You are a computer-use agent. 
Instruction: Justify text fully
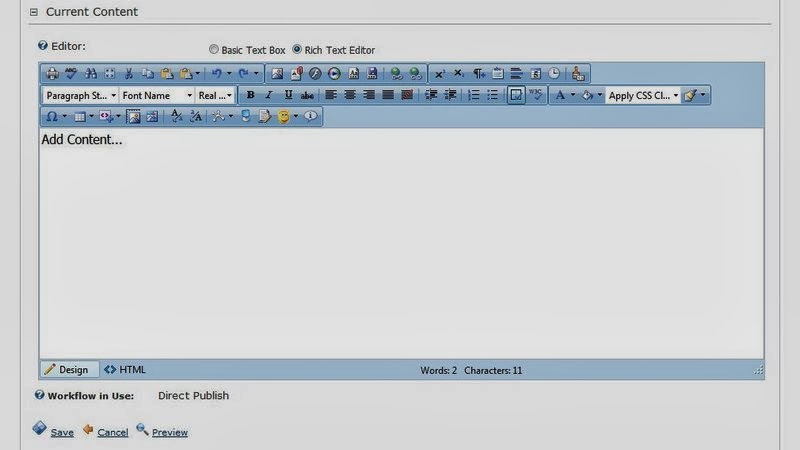tap(388, 95)
